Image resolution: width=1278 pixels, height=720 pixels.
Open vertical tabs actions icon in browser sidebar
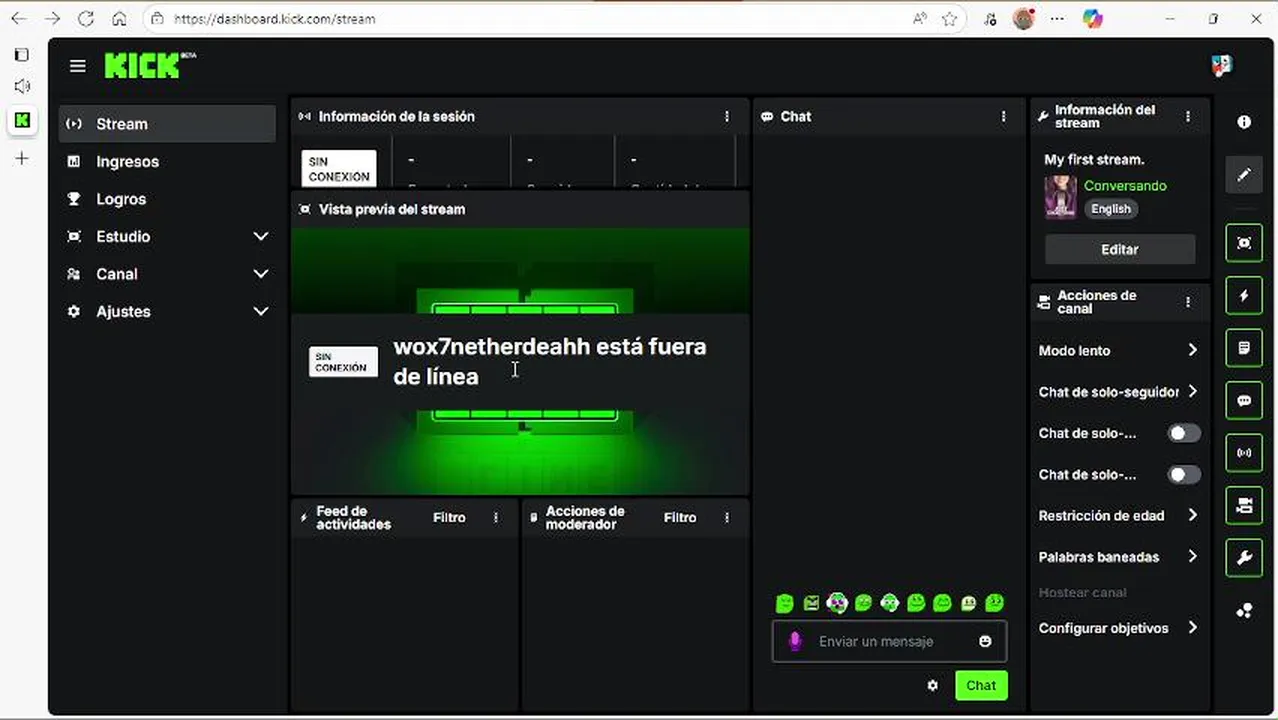point(22,55)
